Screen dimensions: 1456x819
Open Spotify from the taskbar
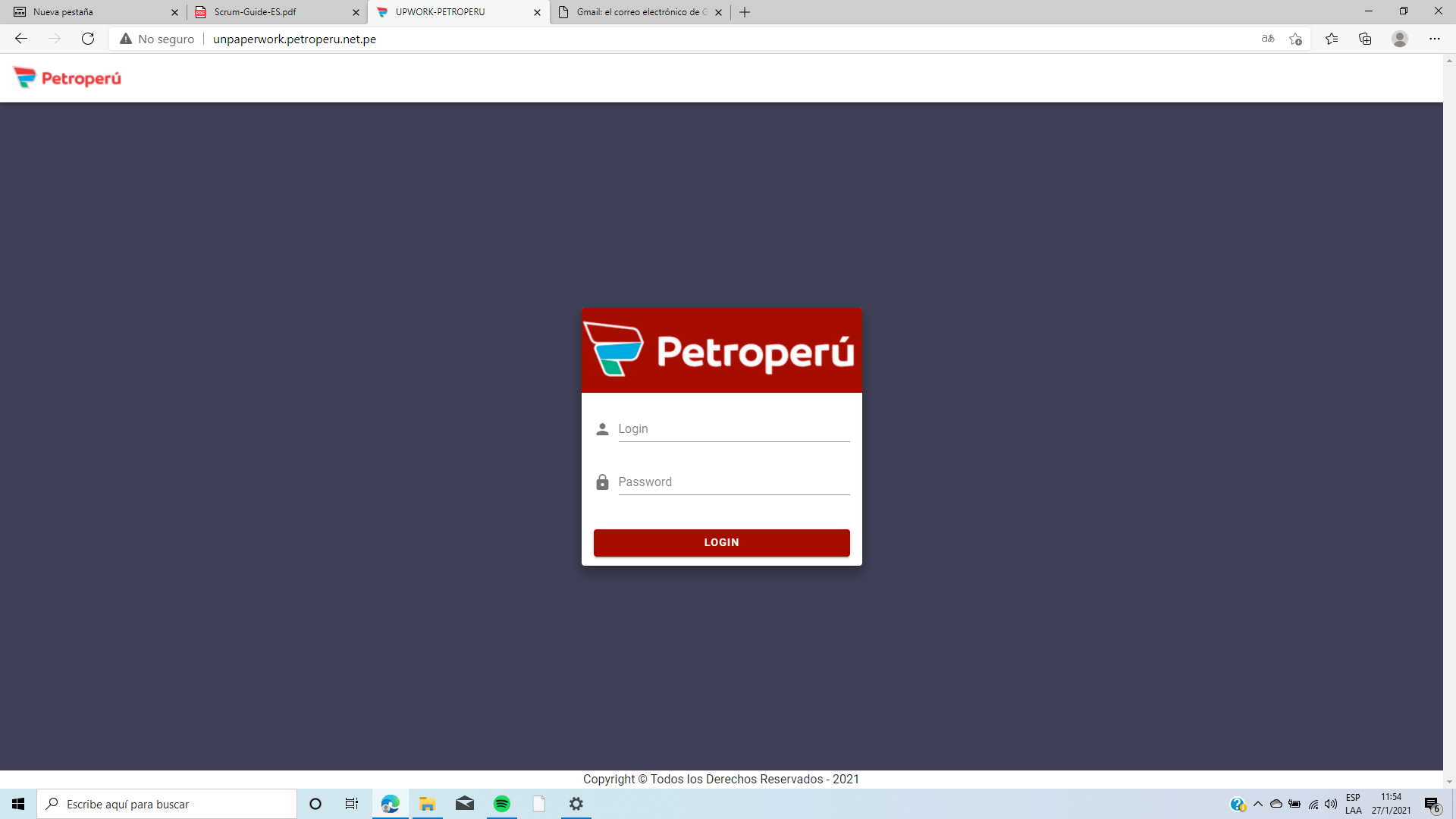(x=502, y=804)
